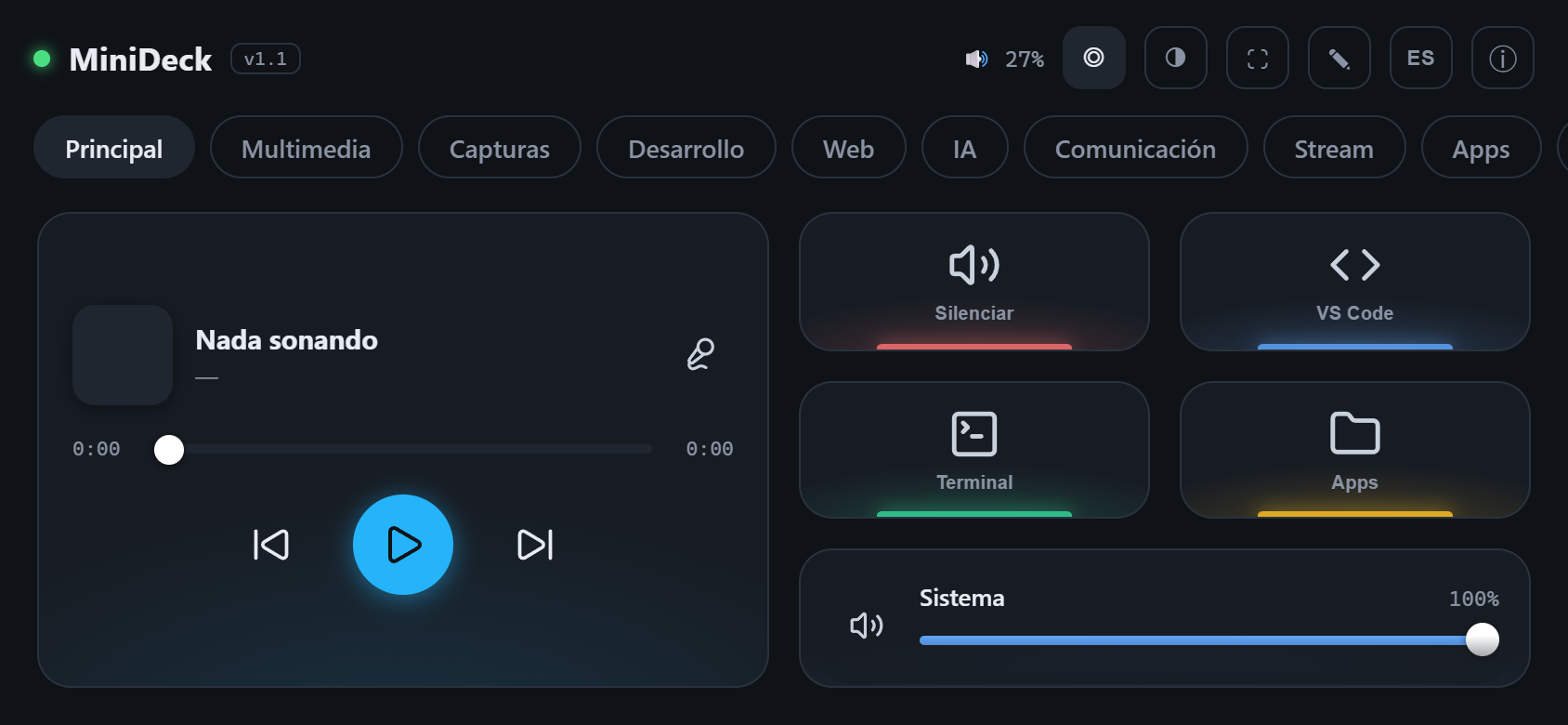Skip to the previous track
This screenshot has height=725, width=1568.
(x=271, y=545)
